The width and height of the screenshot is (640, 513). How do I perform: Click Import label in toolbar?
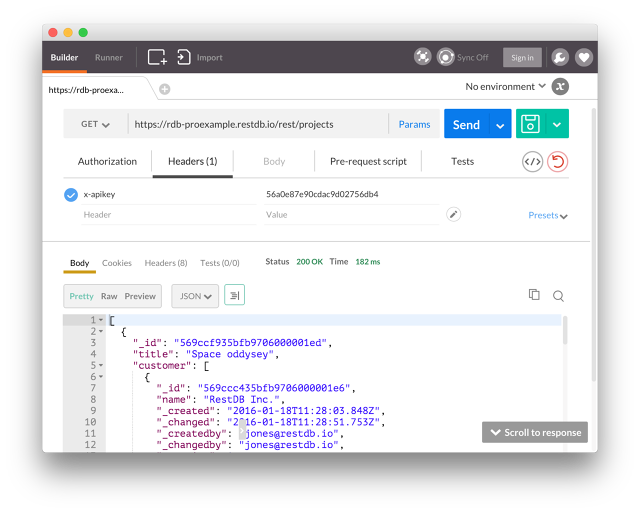tap(209, 58)
